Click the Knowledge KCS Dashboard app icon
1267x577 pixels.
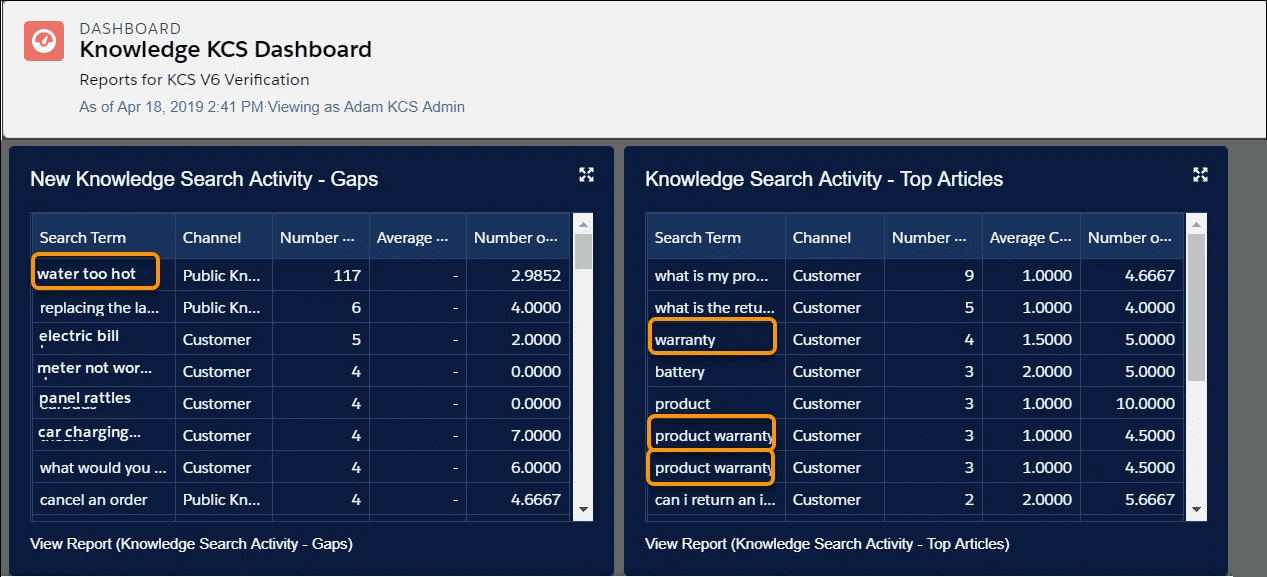(x=43, y=40)
